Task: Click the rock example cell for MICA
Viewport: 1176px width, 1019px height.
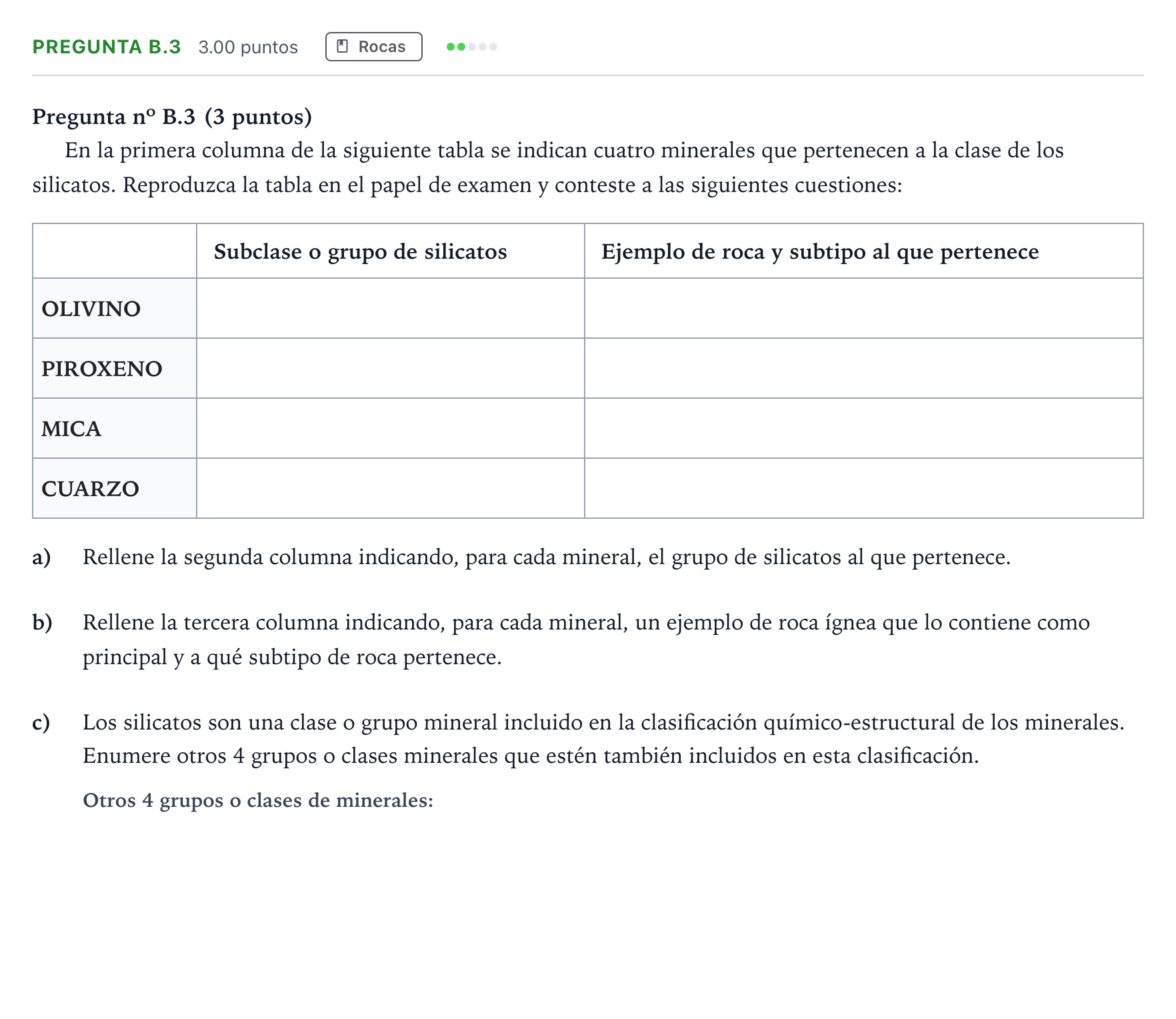Action: point(864,428)
